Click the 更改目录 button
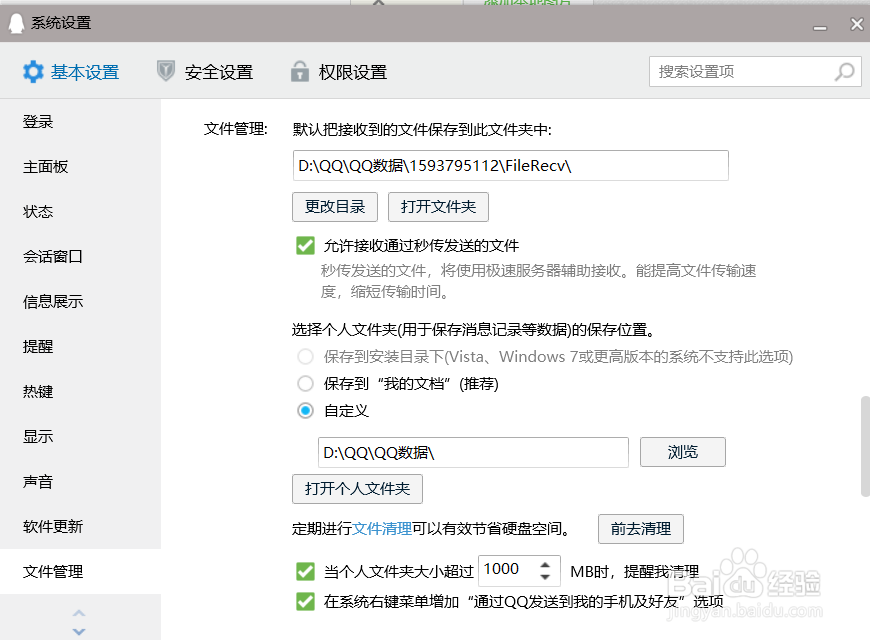 [x=335, y=207]
